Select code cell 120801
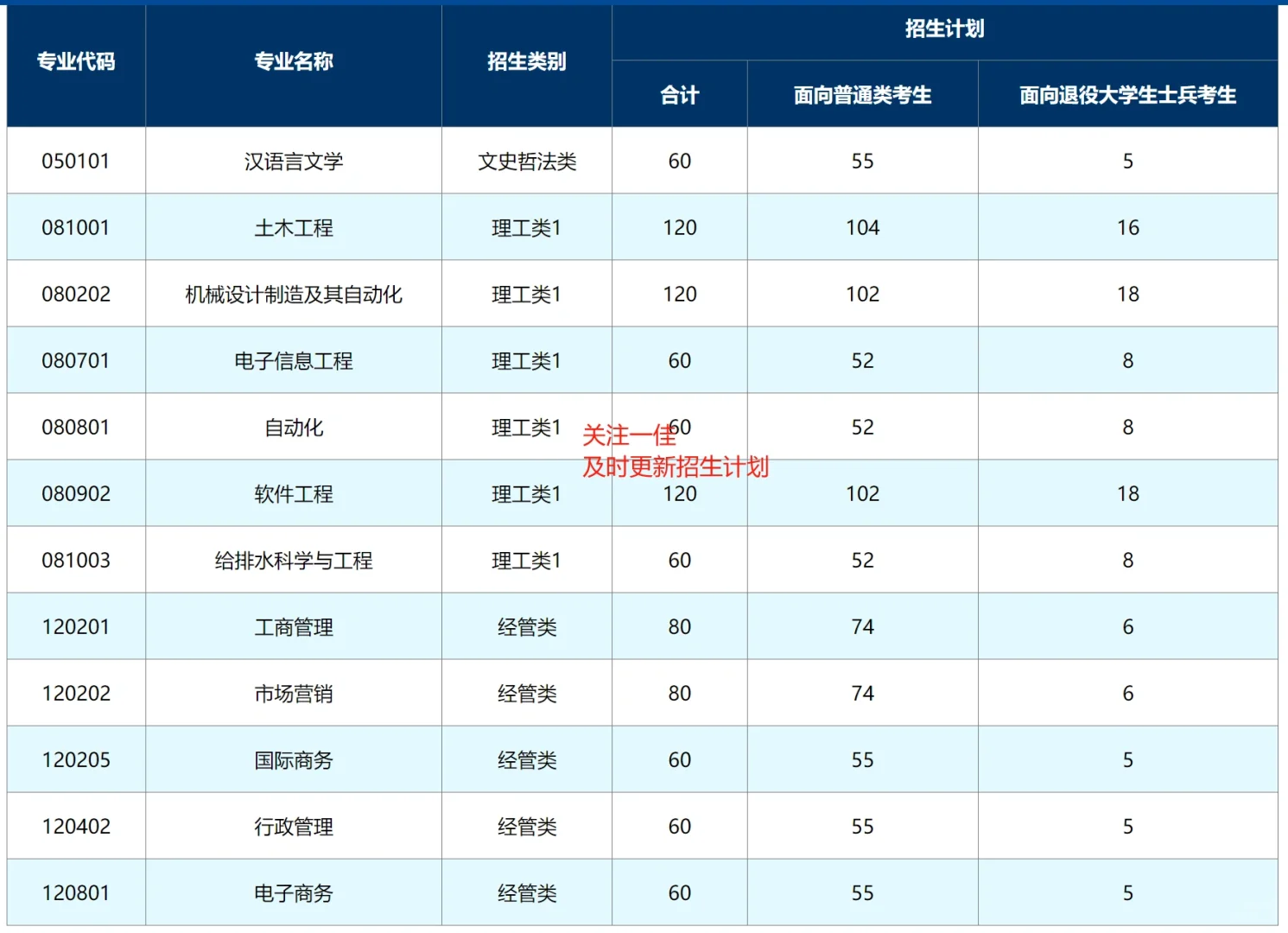 pos(76,893)
